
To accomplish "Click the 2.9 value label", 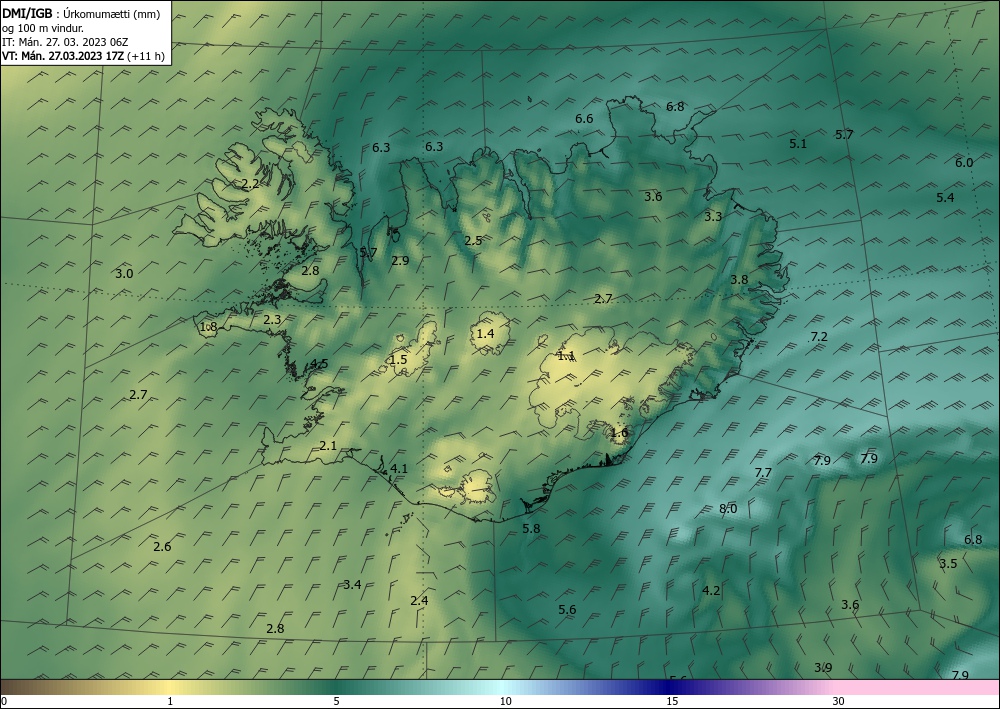I will 400,260.
